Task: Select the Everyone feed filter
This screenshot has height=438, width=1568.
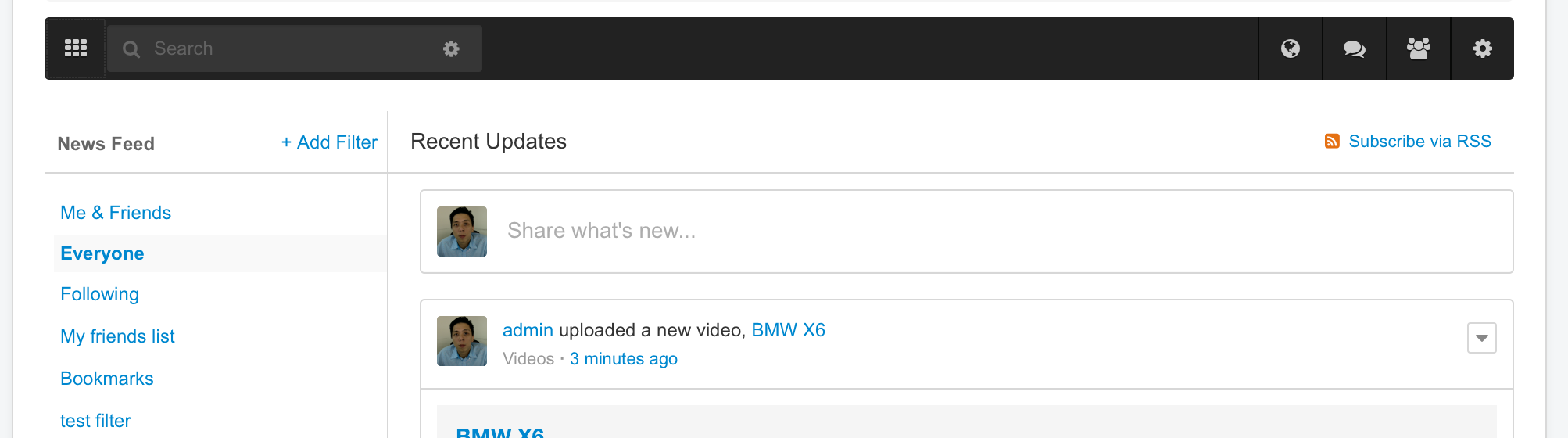Action: click(102, 253)
